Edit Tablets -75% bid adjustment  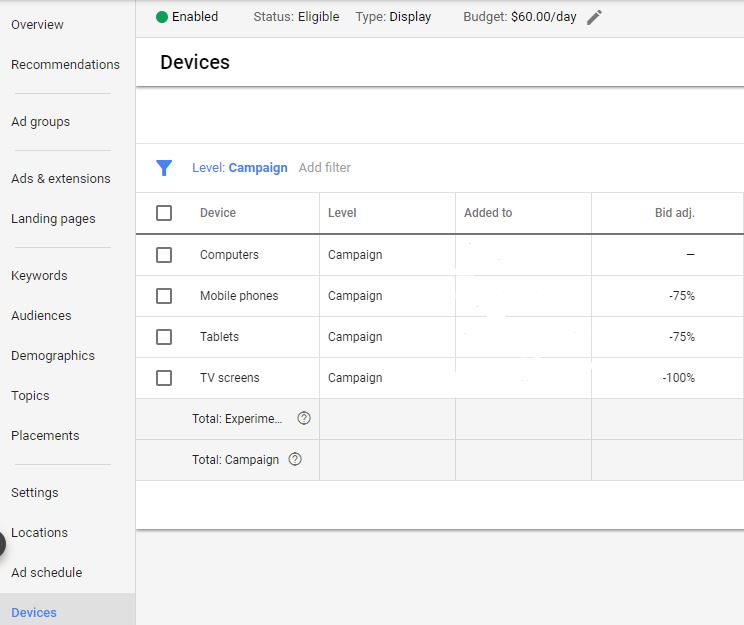(x=682, y=337)
